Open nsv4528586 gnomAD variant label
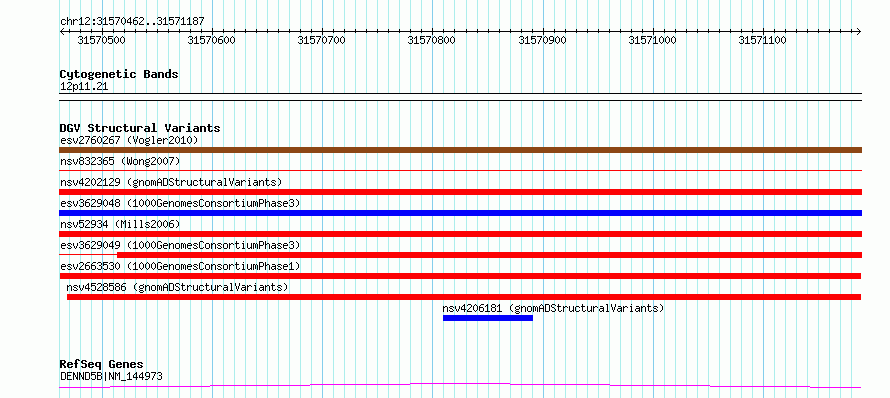This screenshot has width=890, height=398. pos(177,287)
